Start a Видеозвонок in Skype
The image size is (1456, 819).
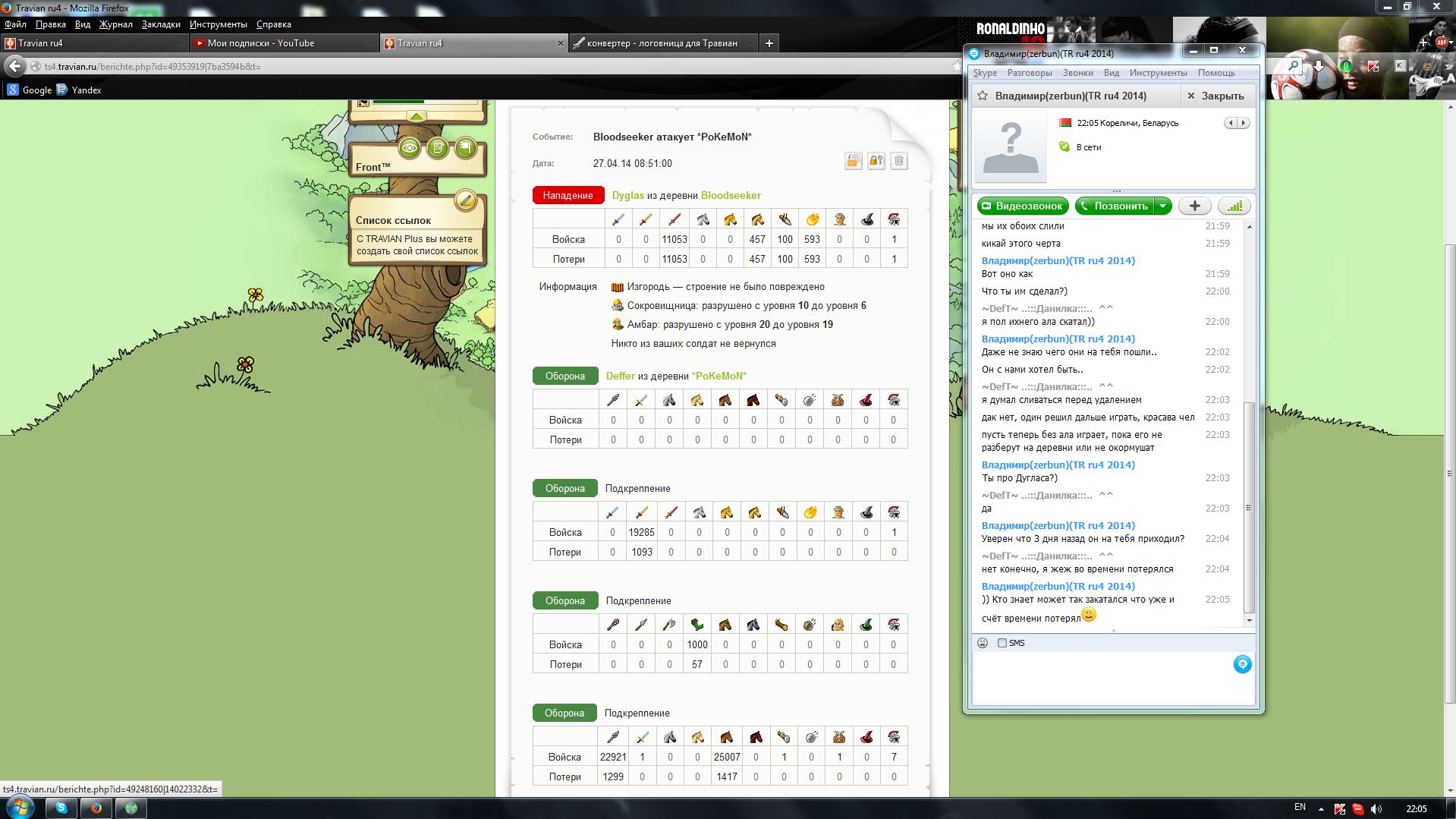tap(1023, 206)
